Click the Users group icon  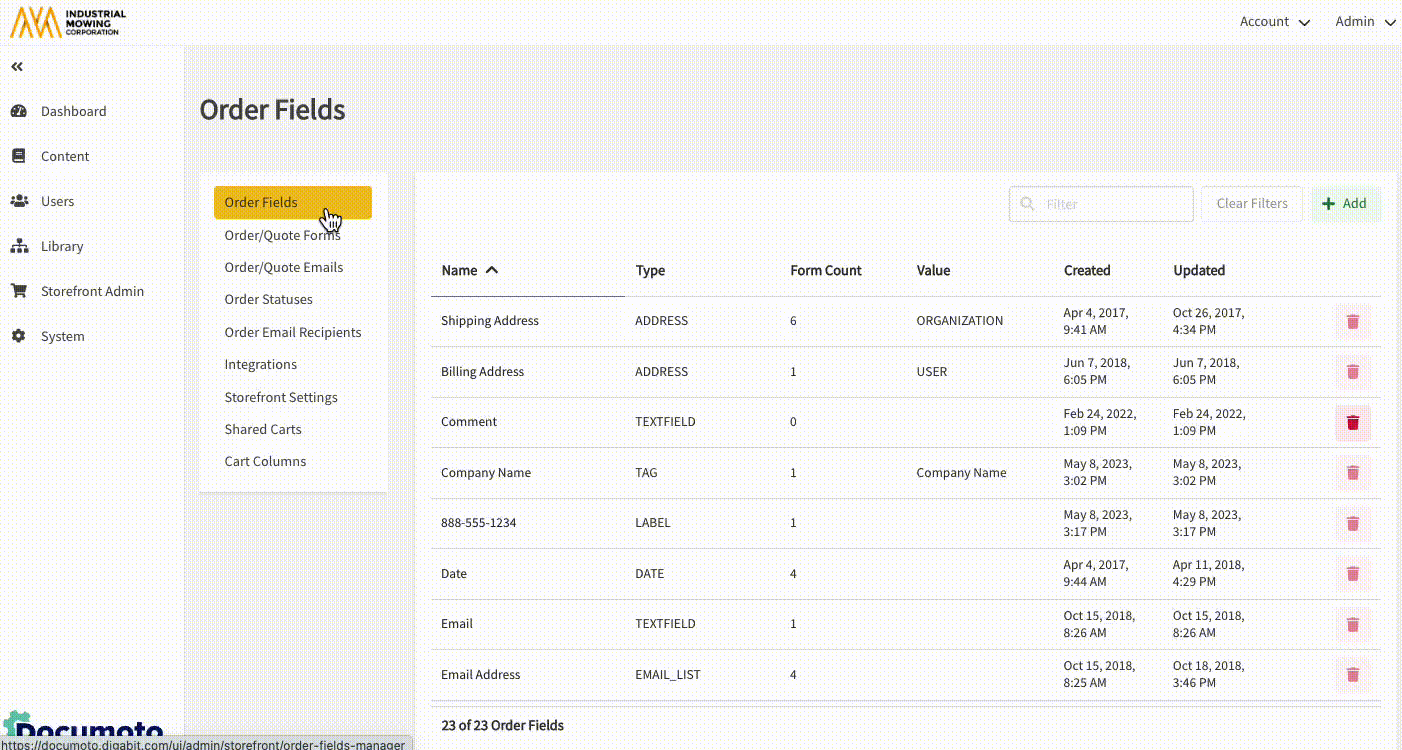tap(18, 201)
